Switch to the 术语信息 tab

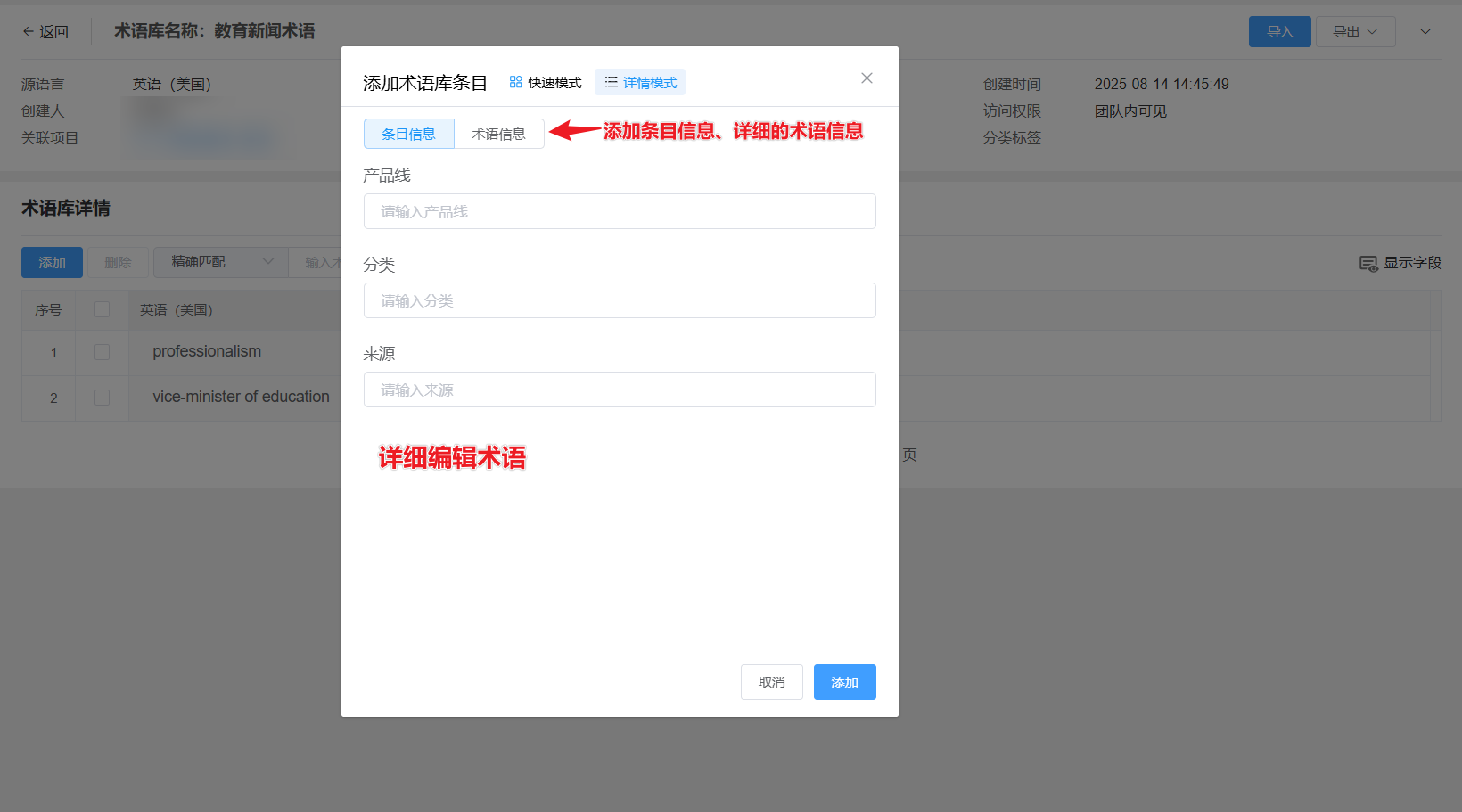click(498, 134)
